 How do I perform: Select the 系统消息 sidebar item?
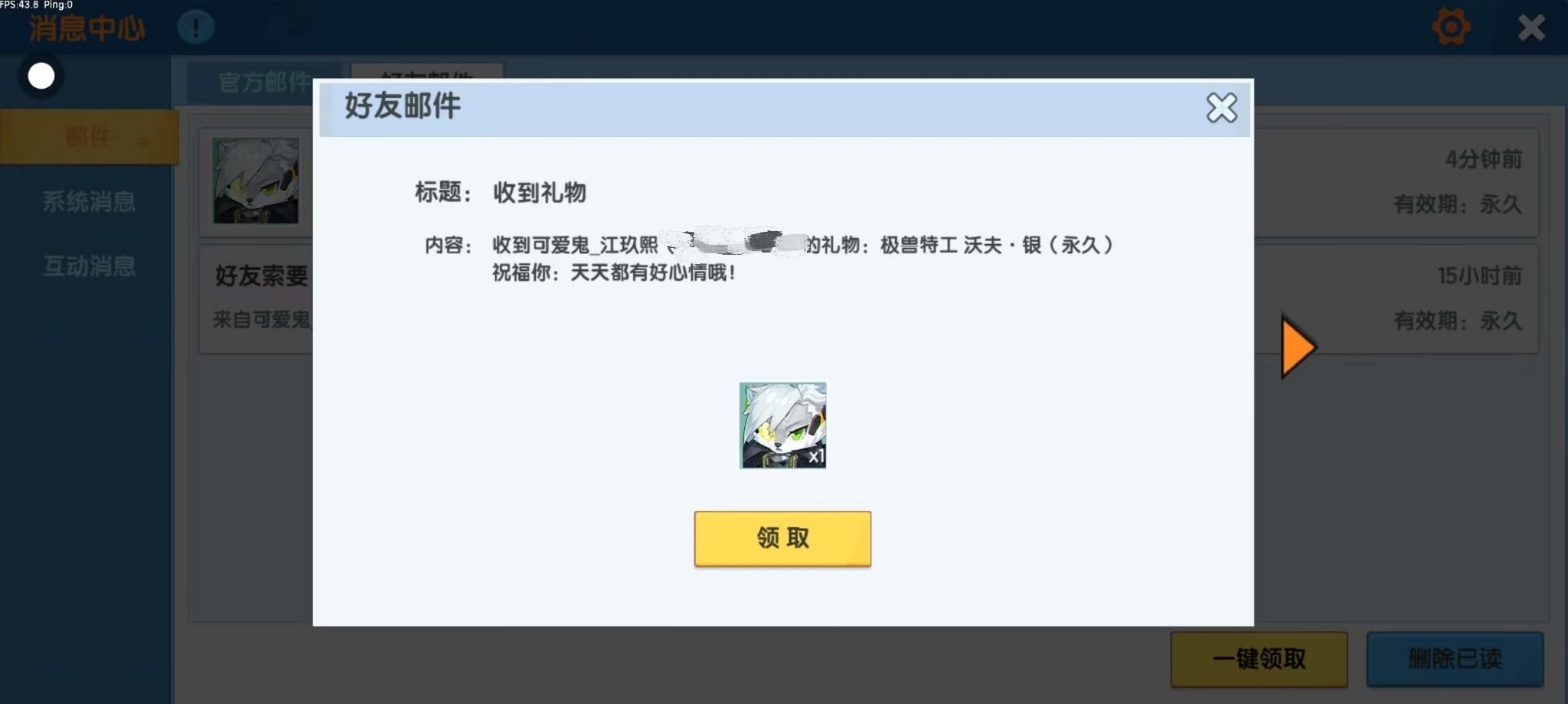(89, 202)
